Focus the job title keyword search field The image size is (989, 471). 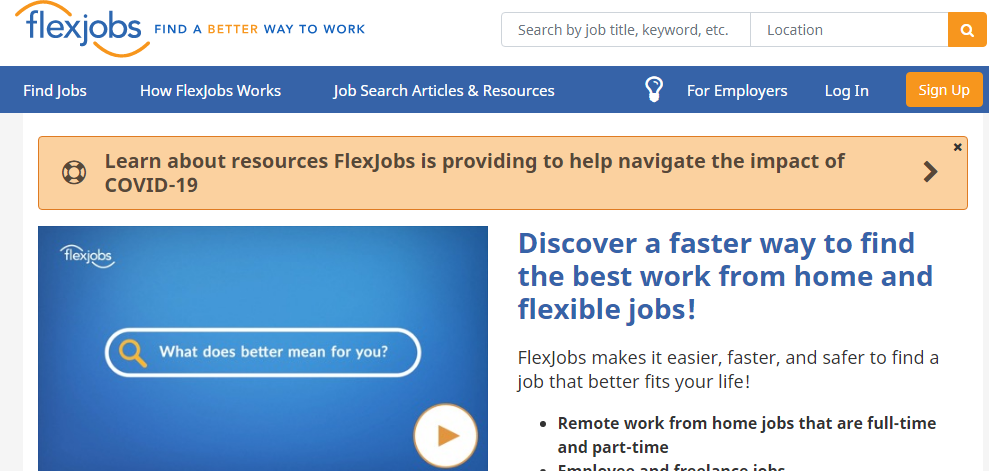point(626,30)
